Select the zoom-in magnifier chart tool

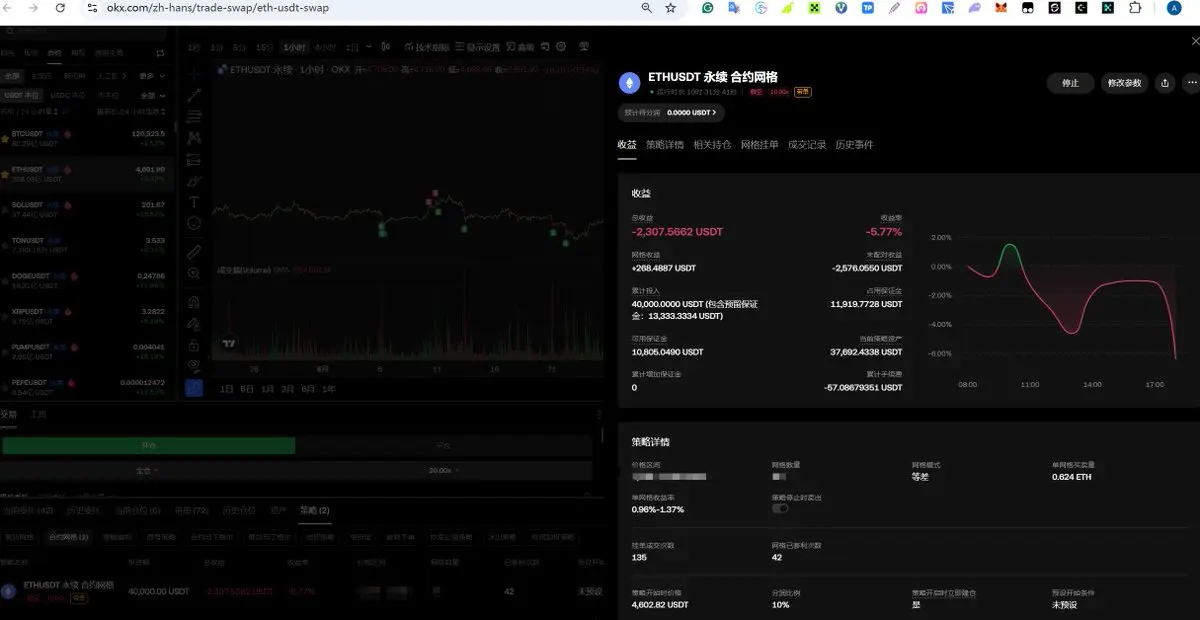pos(194,272)
